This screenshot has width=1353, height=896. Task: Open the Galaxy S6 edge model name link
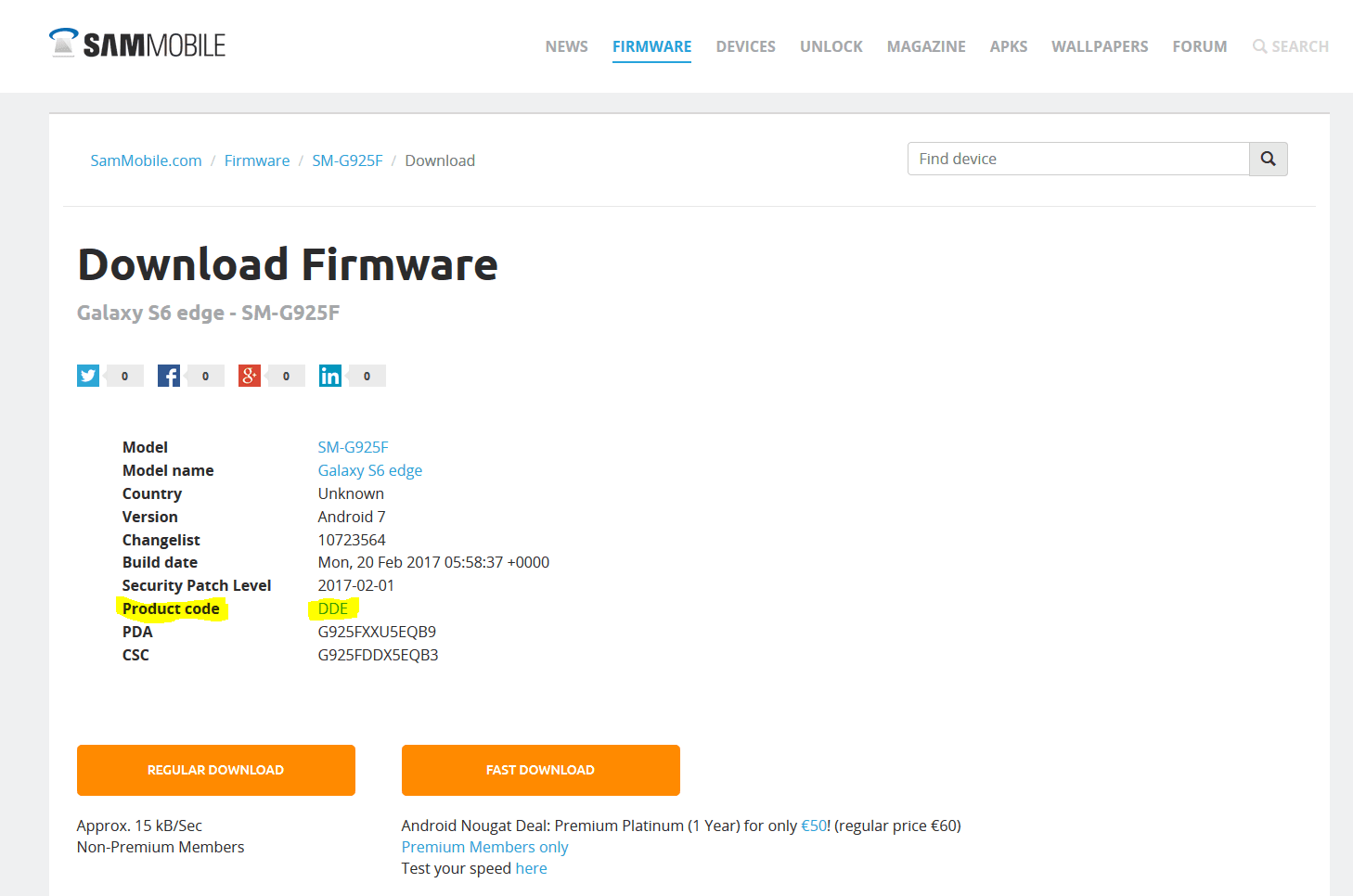click(x=370, y=470)
